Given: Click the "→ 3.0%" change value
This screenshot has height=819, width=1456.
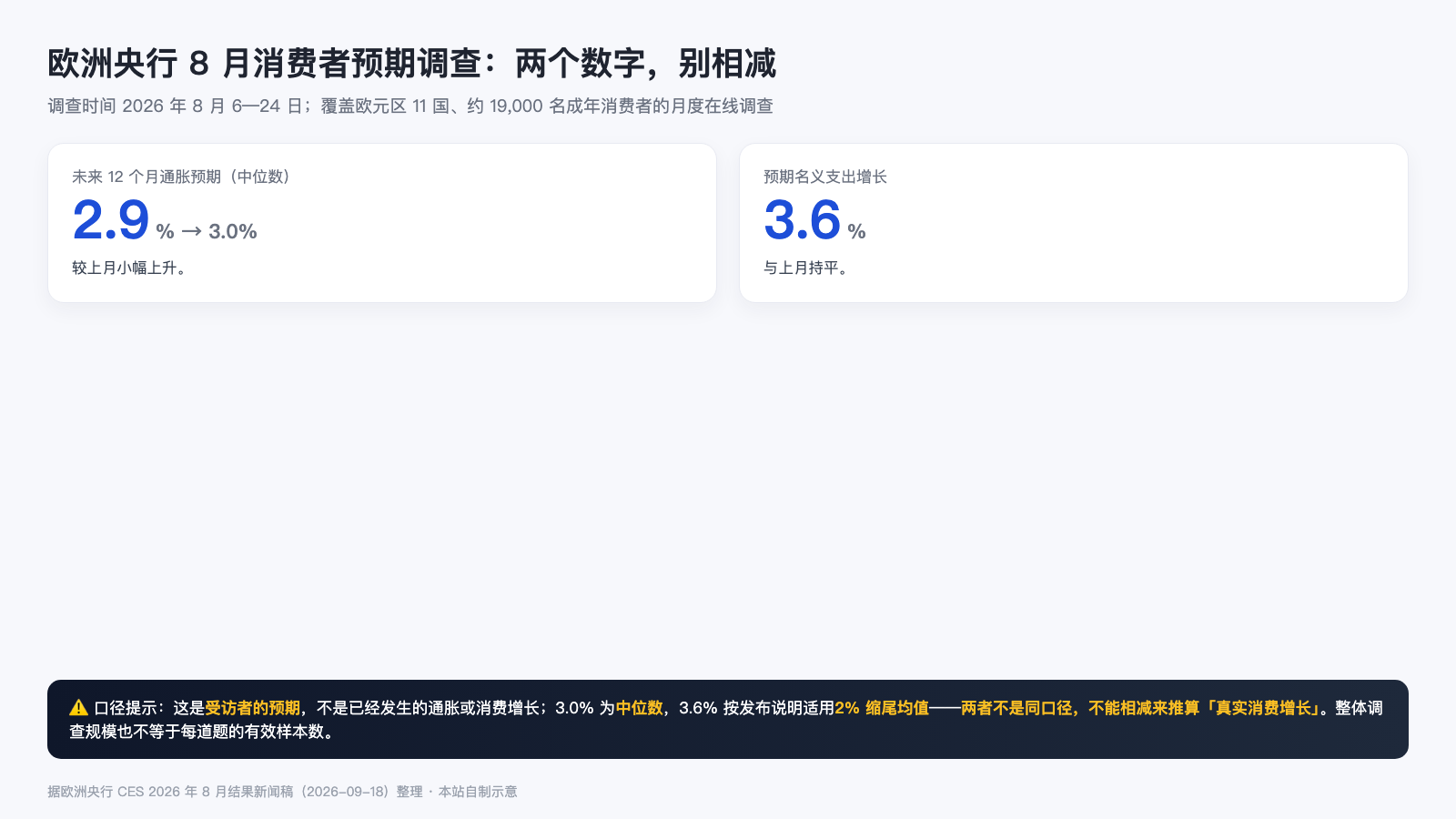Looking at the screenshot, I should pos(219,231).
